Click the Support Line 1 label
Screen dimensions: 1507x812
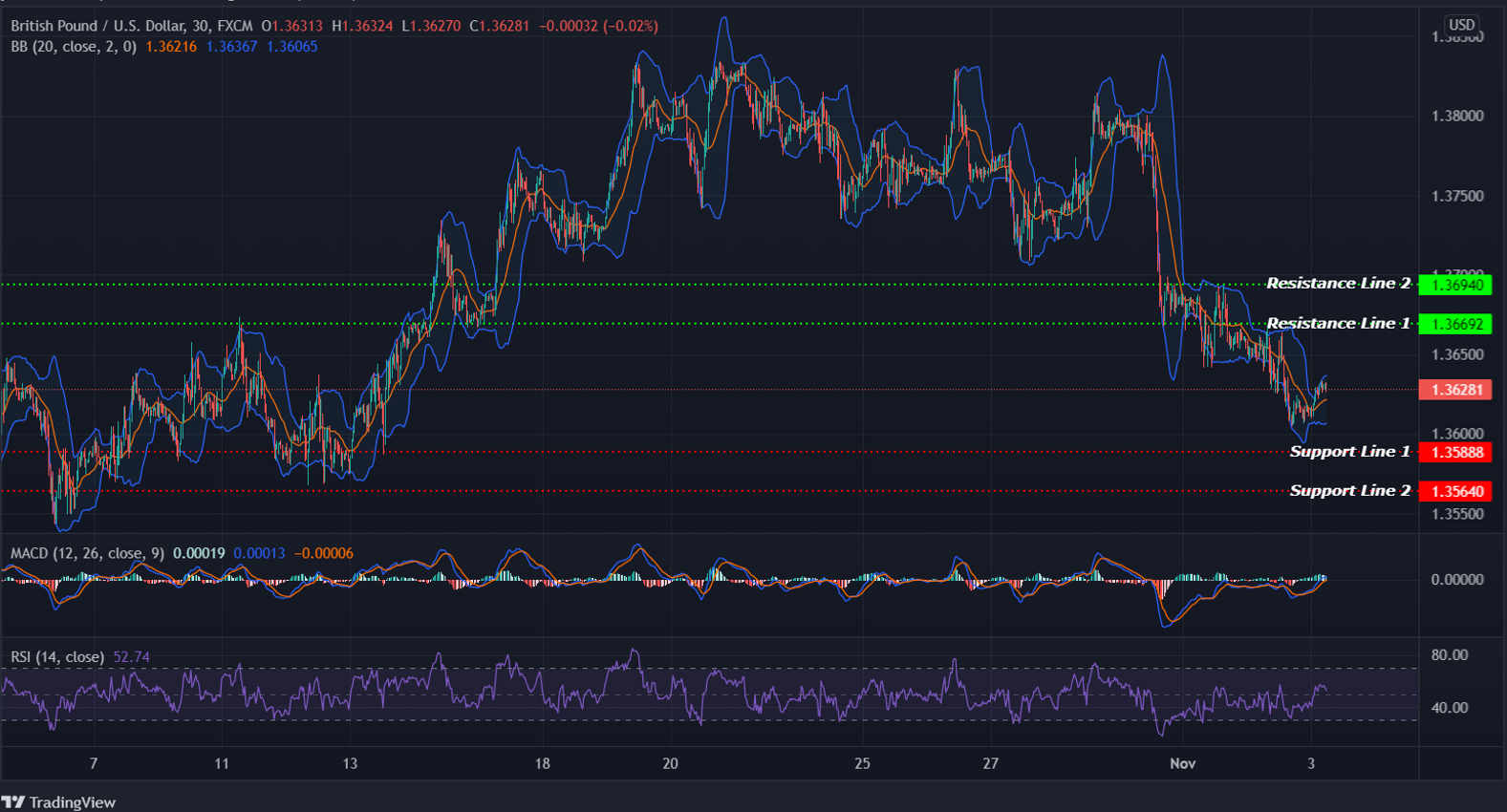(1349, 452)
